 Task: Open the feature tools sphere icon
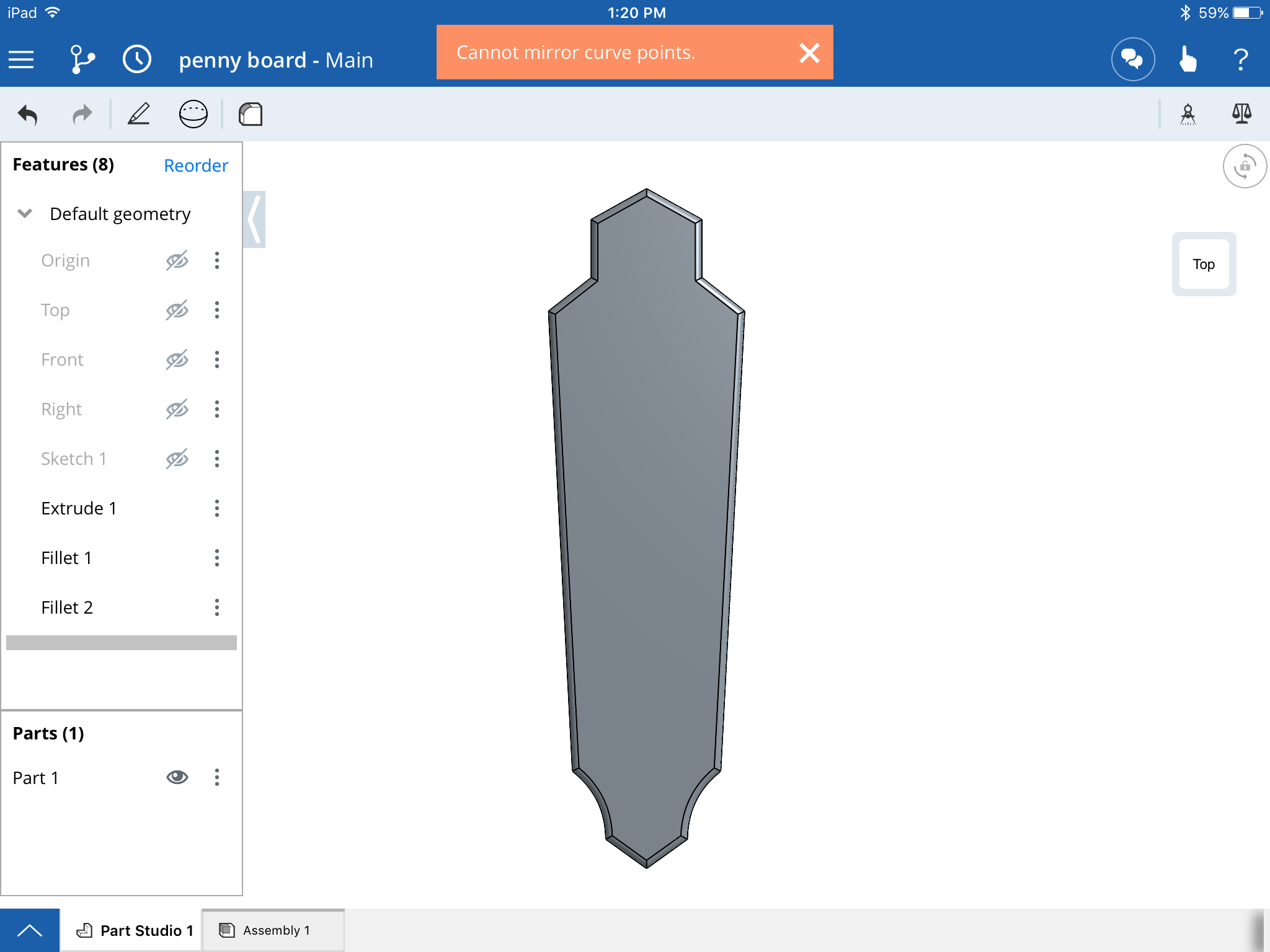click(193, 114)
